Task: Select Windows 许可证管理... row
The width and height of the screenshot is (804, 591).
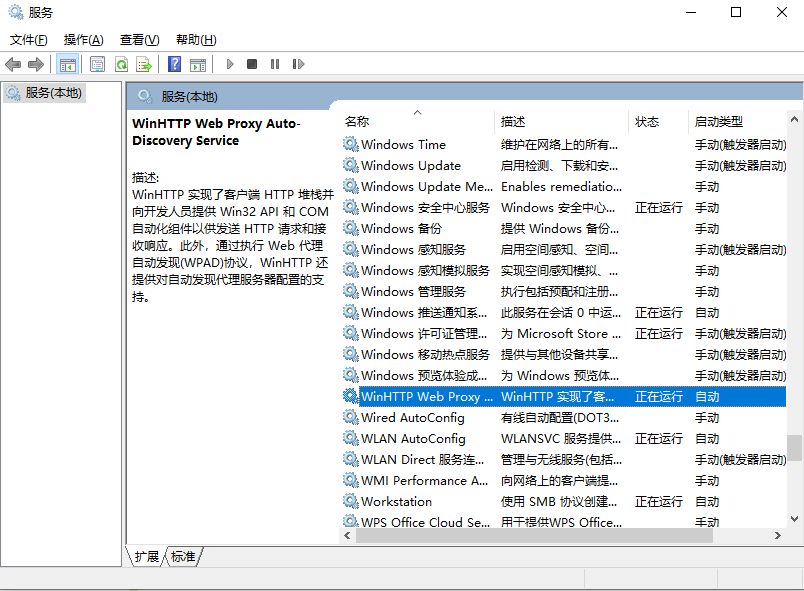Action: point(563,334)
